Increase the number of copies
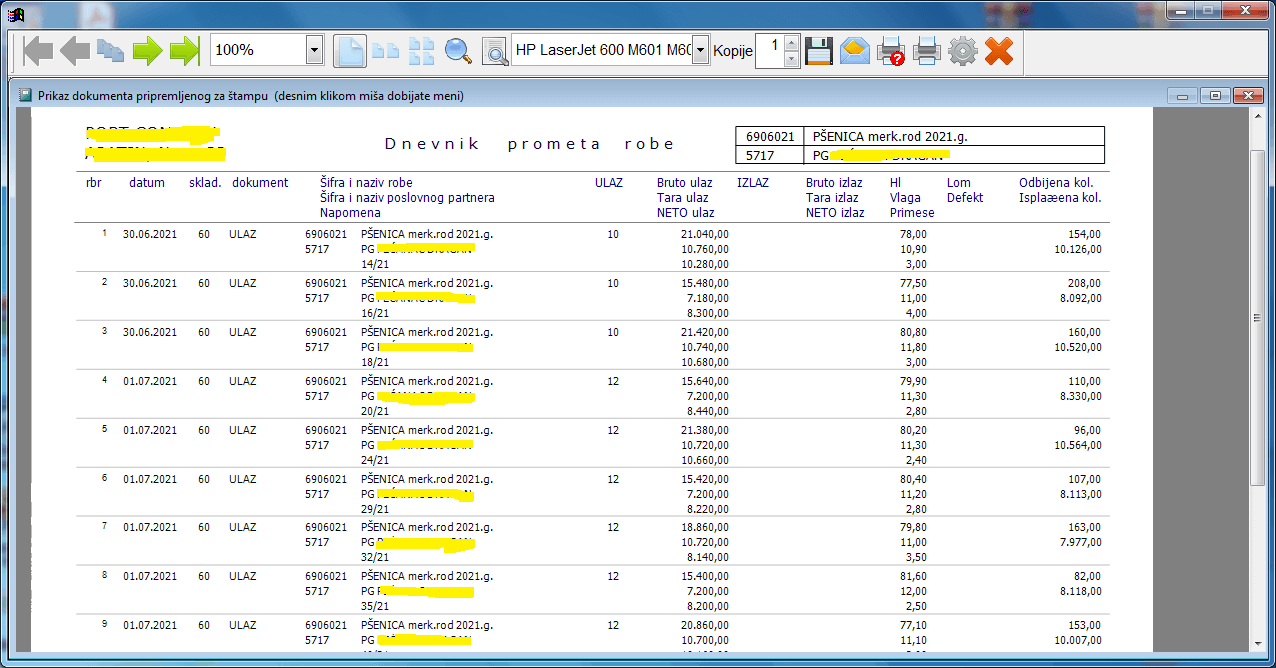The height and width of the screenshot is (668, 1276). [x=791, y=42]
